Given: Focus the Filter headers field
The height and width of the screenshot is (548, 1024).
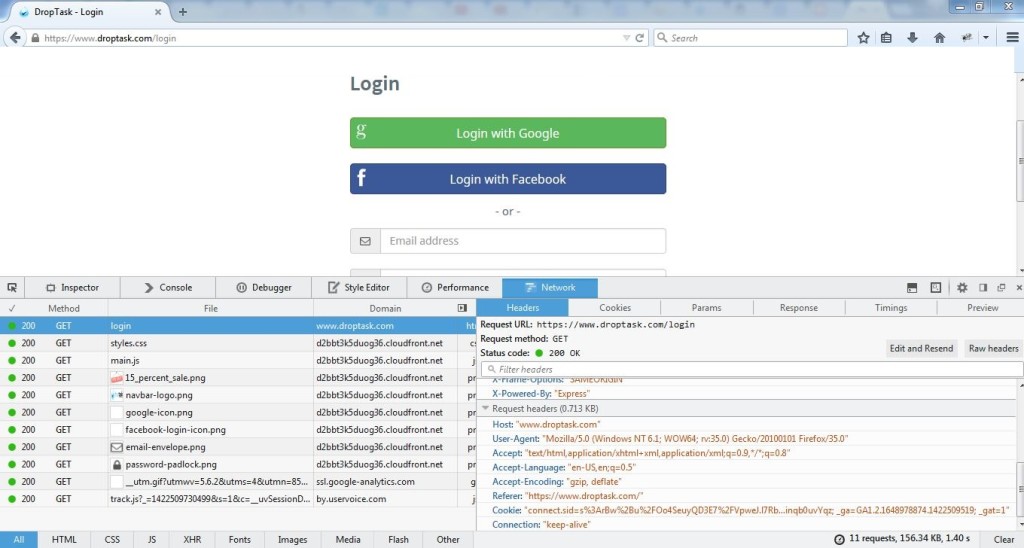Looking at the screenshot, I should click(752, 369).
